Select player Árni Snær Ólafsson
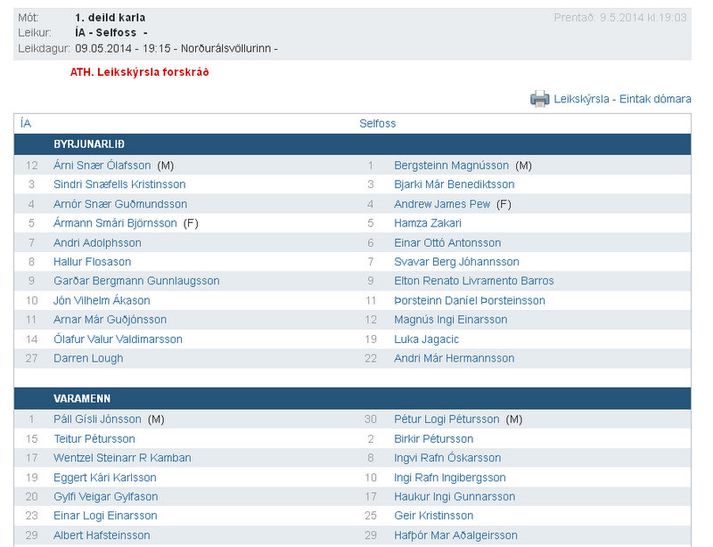Screen dimensions: 713x547 pos(102,165)
